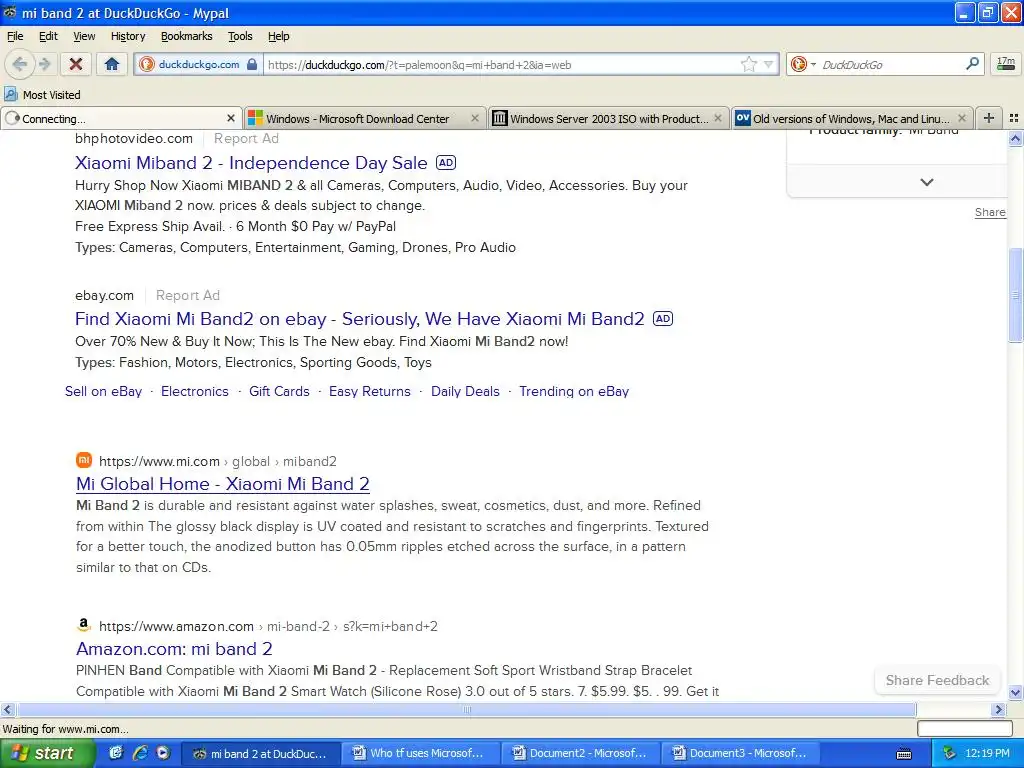The image size is (1024, 768).
Task: Open Mi Global Home - Xiaomi Mi Band 2 result
Action: (x=223, y=484)
